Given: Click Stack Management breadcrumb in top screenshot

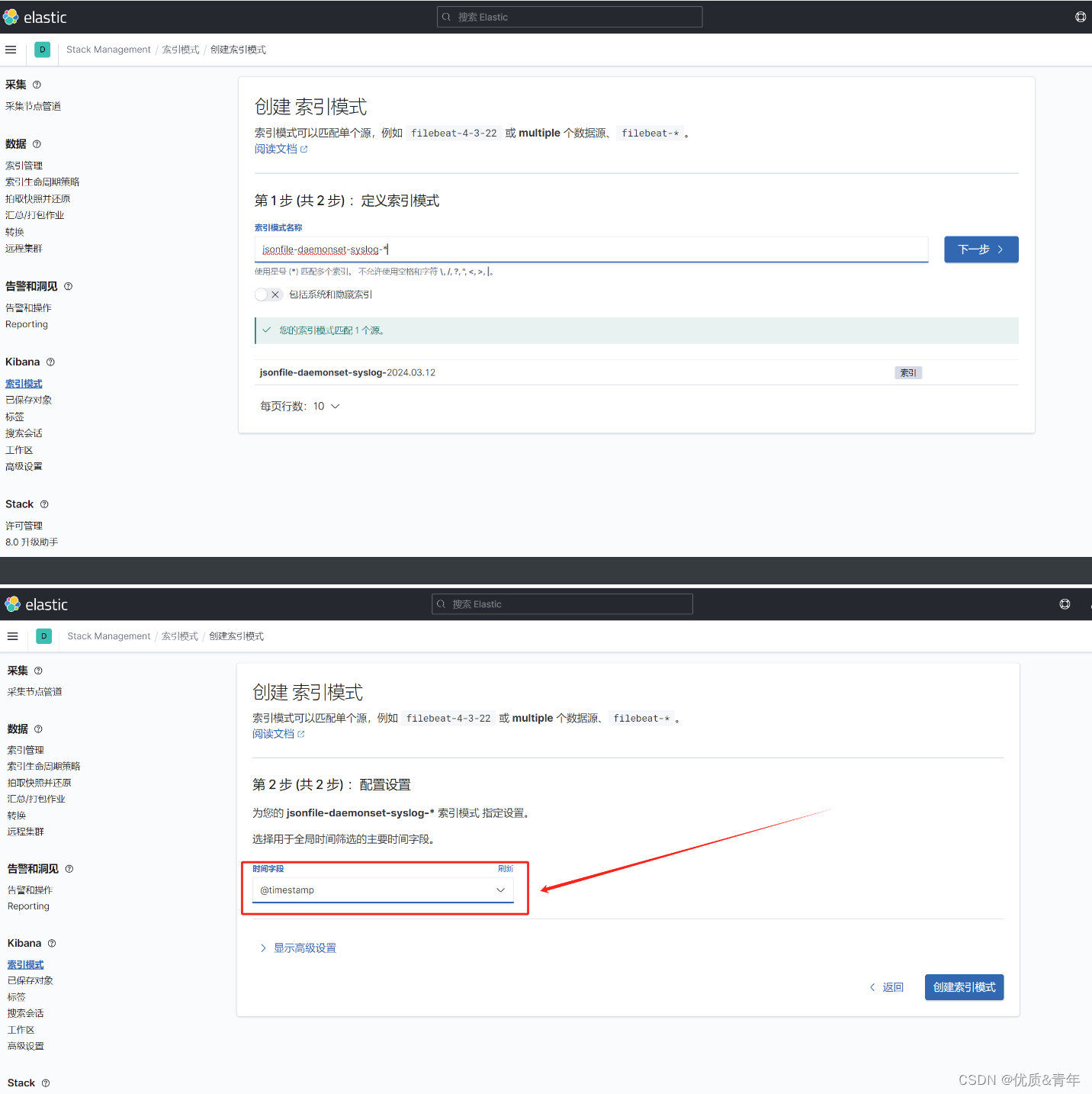Looking at the screenshot, I should coord(108,50).
